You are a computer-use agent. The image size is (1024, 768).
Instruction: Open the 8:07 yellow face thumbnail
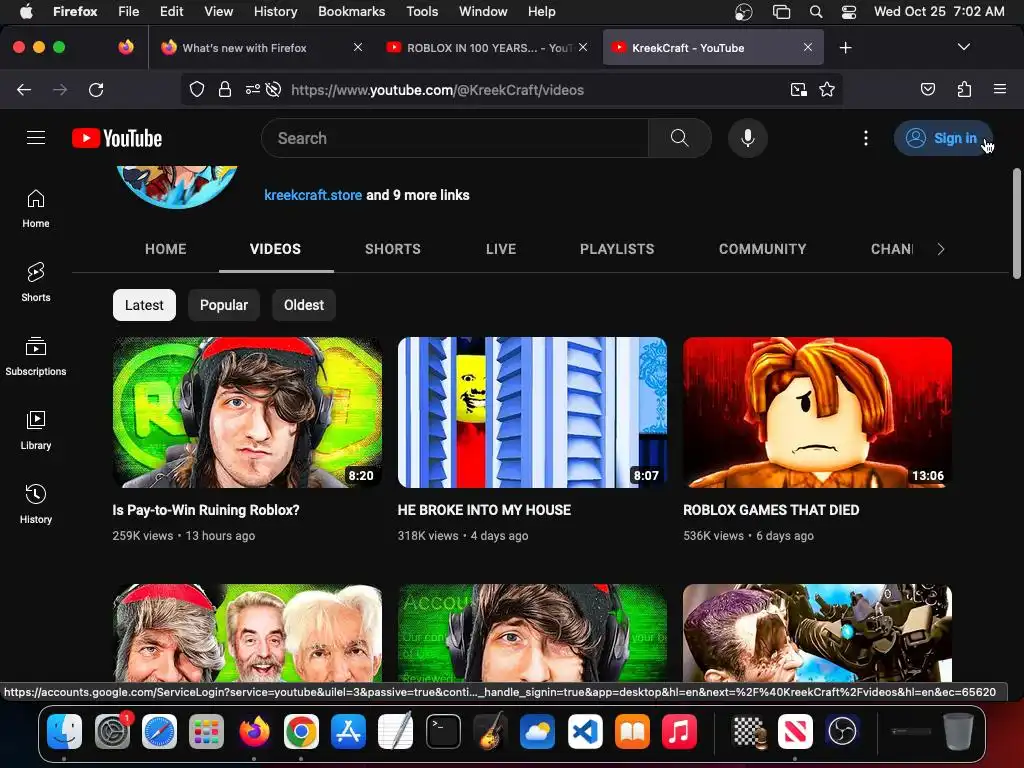532,412
